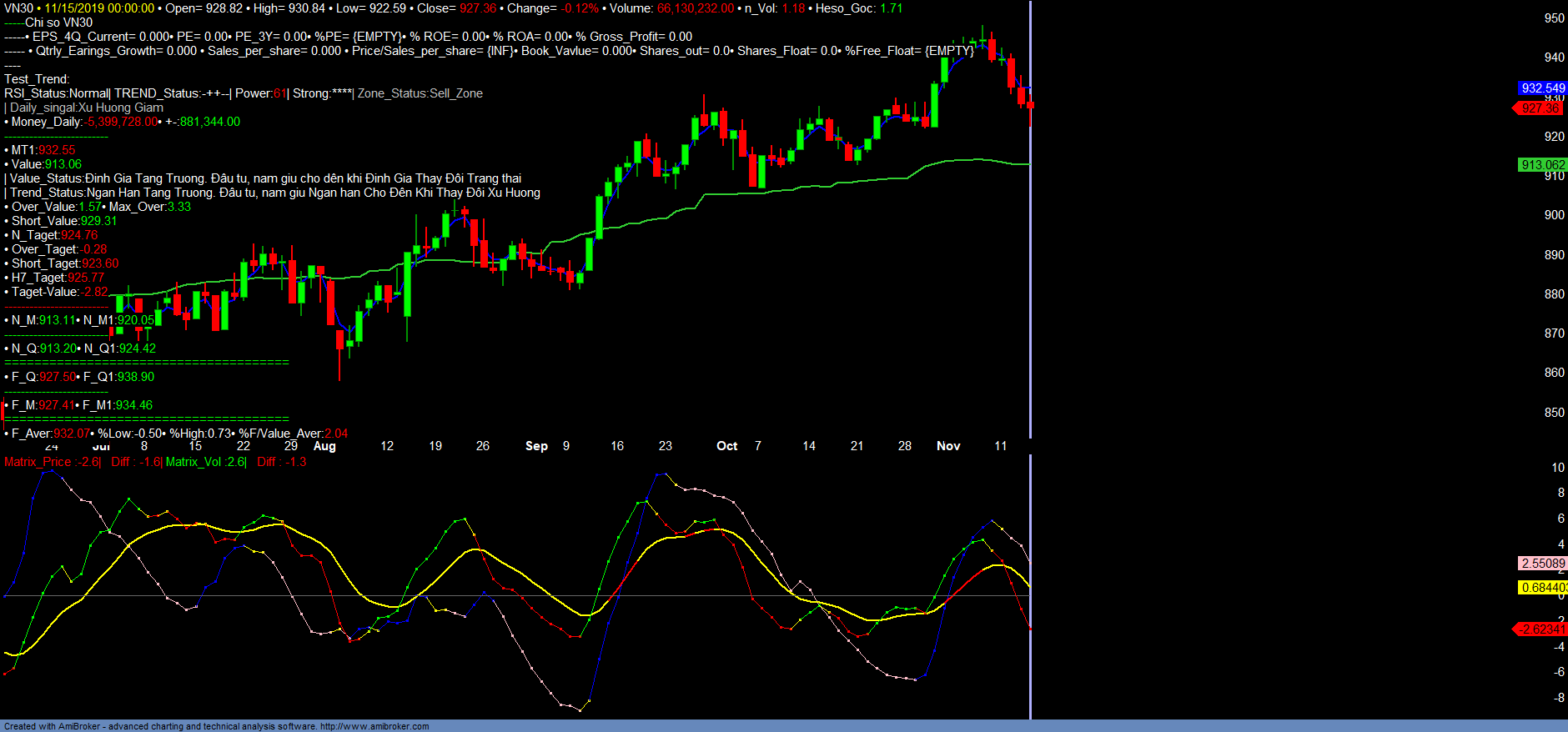Click the Sep label on the date axis

(536, 446)
